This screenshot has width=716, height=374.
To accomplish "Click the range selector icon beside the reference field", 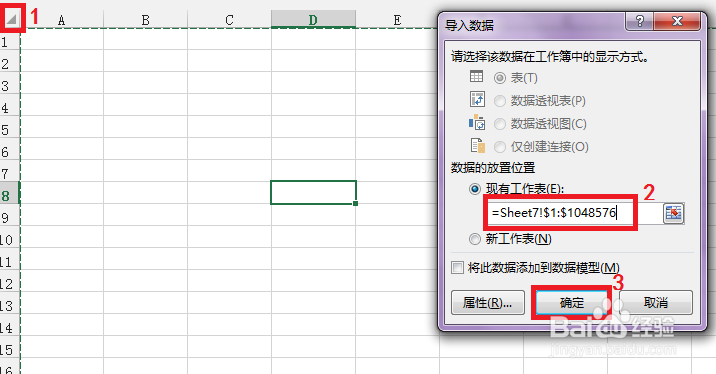I will click(x=674, y=213).
